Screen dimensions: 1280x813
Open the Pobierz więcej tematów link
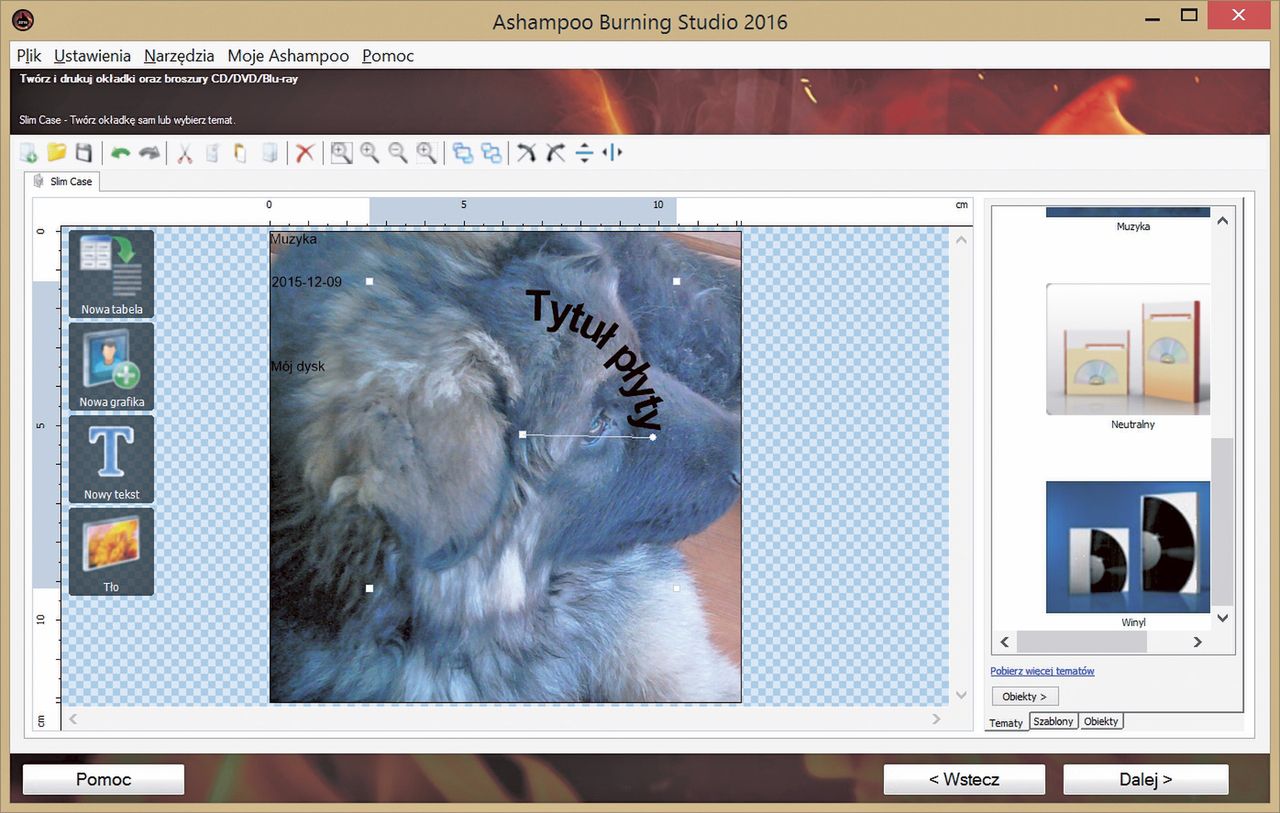pyautogui.click(x=1042, y=671)
